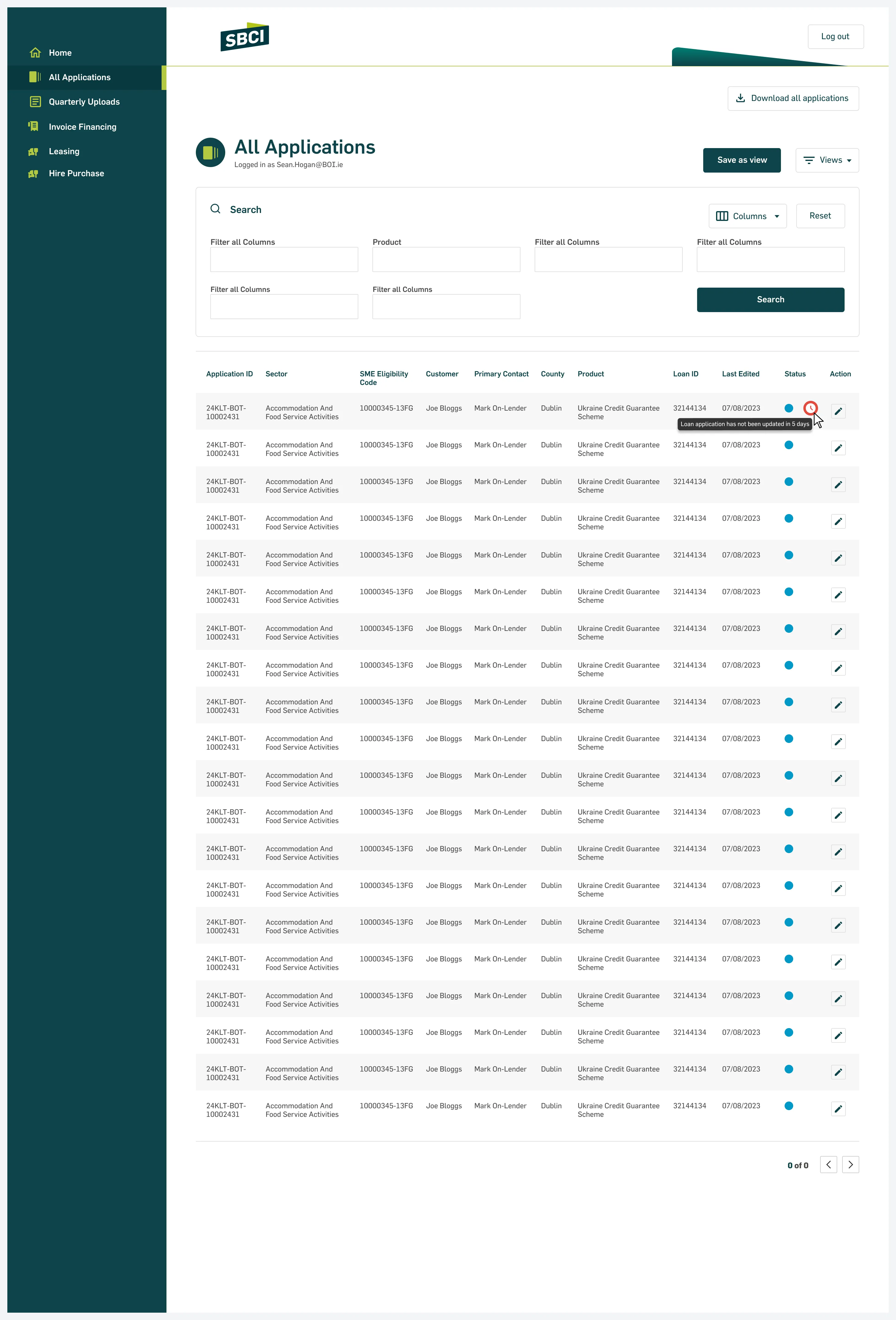
Task: Click the SME Eligibility Code column header
Action: (x=384, y=378)
